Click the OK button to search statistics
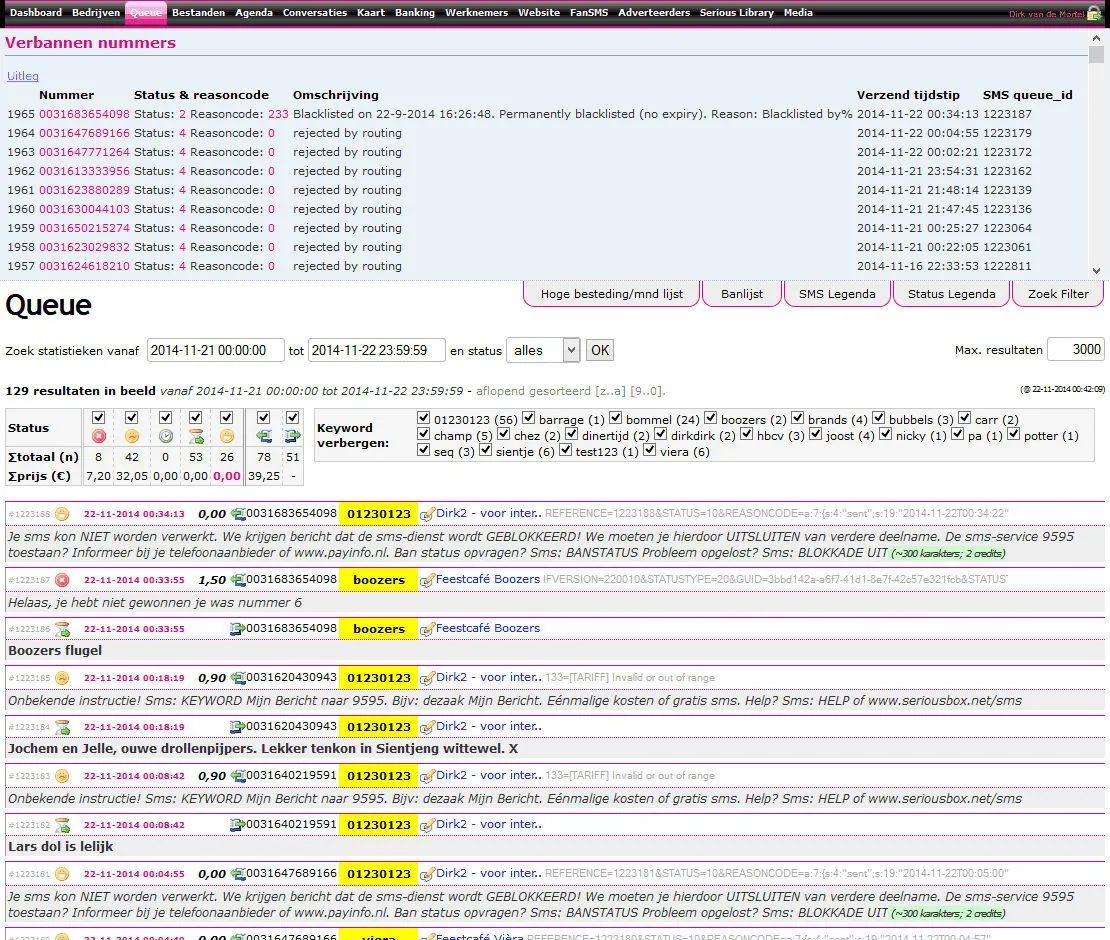Screen dimensions: 1110x940 pos(600,350)
